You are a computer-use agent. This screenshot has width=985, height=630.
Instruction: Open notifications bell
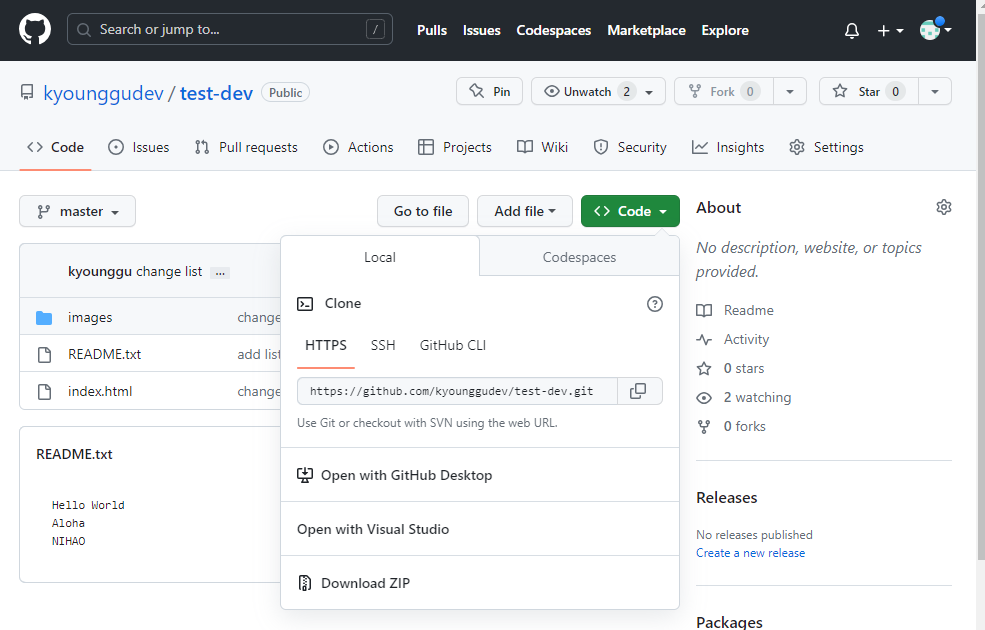click(851, 31)
